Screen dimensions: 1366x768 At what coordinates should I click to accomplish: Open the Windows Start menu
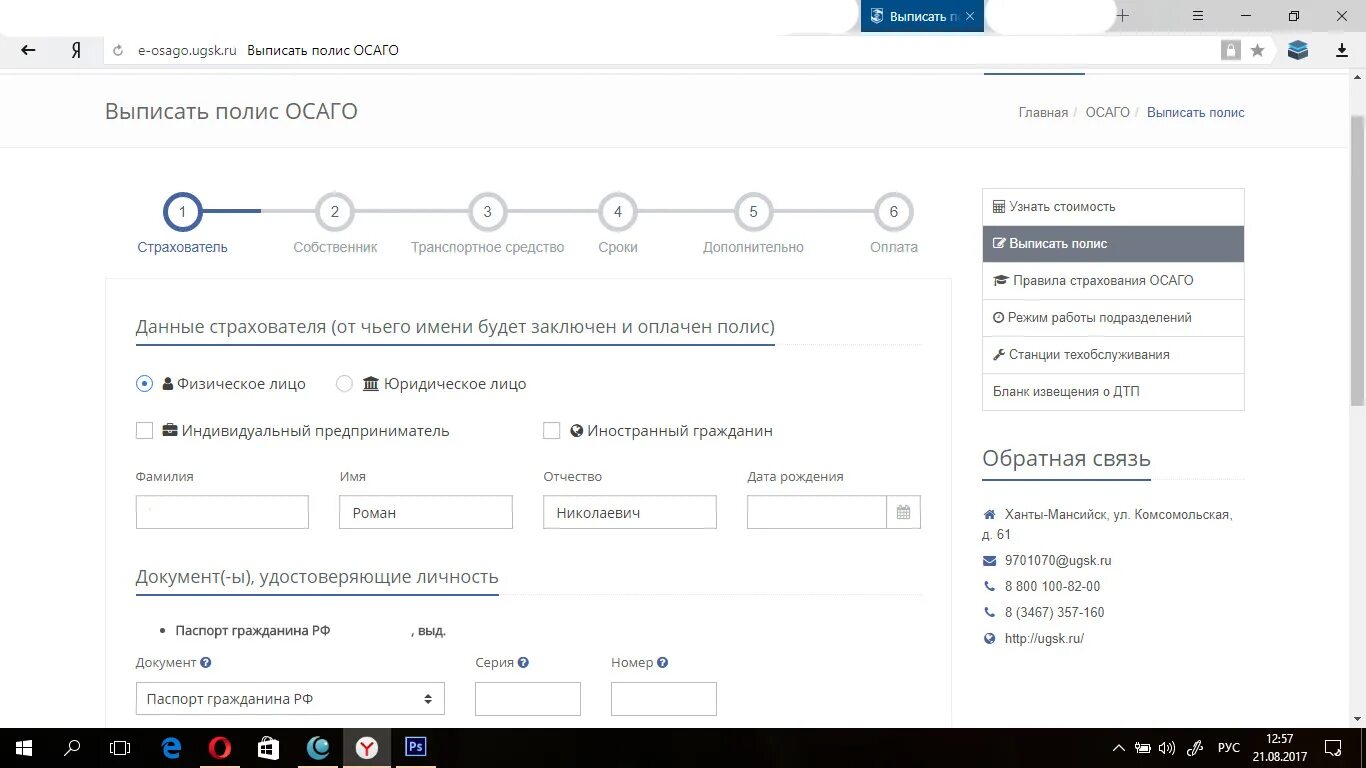click(x=24, y=747)
